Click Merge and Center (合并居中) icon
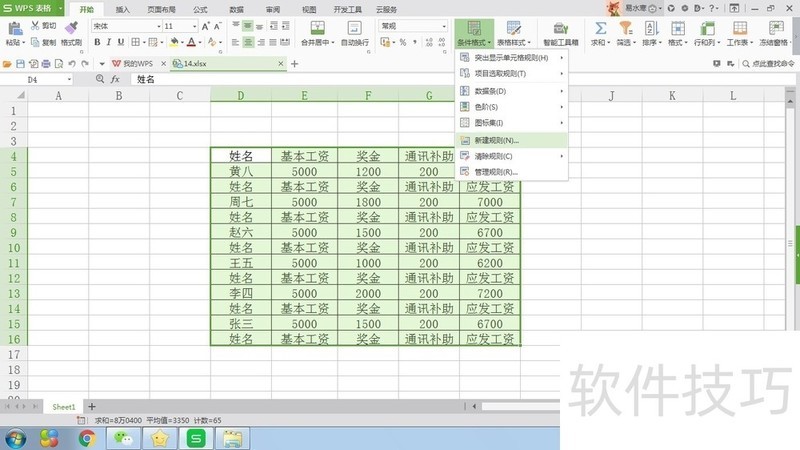 tap(317, 28)
